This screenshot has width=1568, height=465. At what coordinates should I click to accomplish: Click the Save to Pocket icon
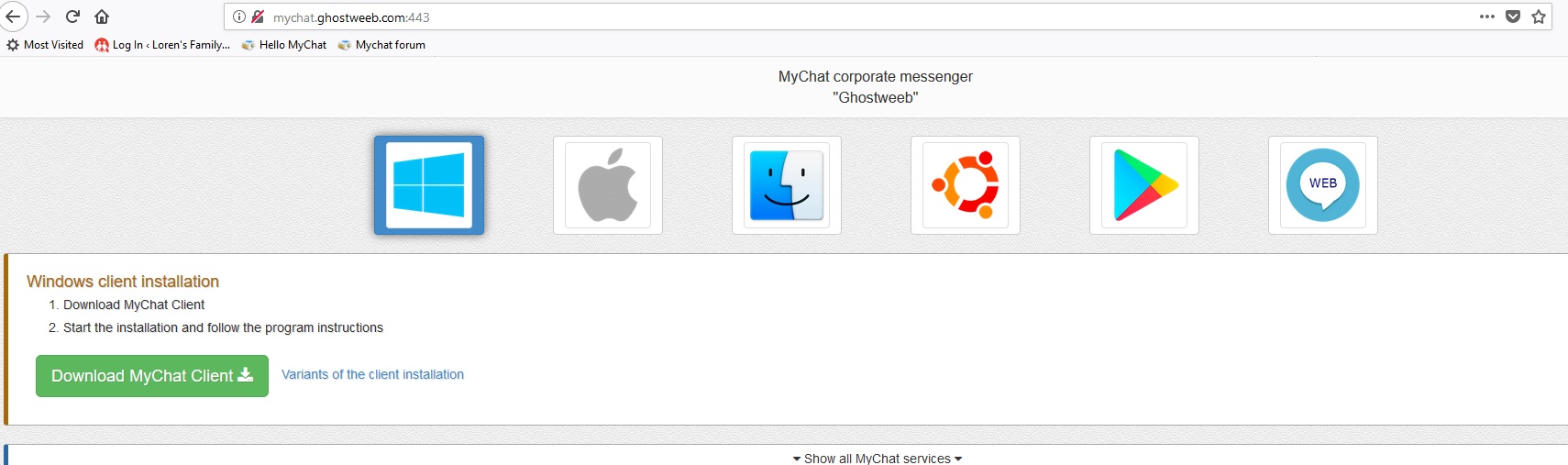[x=1513, y=17]
